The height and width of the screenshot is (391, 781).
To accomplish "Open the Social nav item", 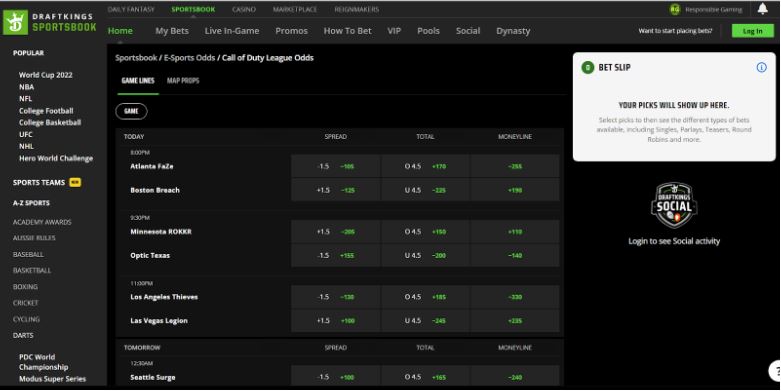I will (x=468, y=31).
